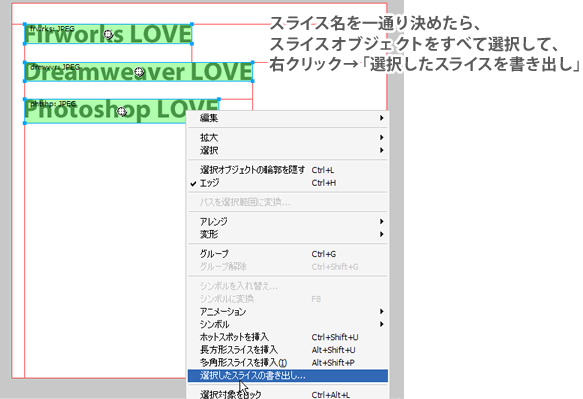This screenshot has width=583, height=399.
Task: Expand the 拡大 submenu
Action: click(288, 138)
